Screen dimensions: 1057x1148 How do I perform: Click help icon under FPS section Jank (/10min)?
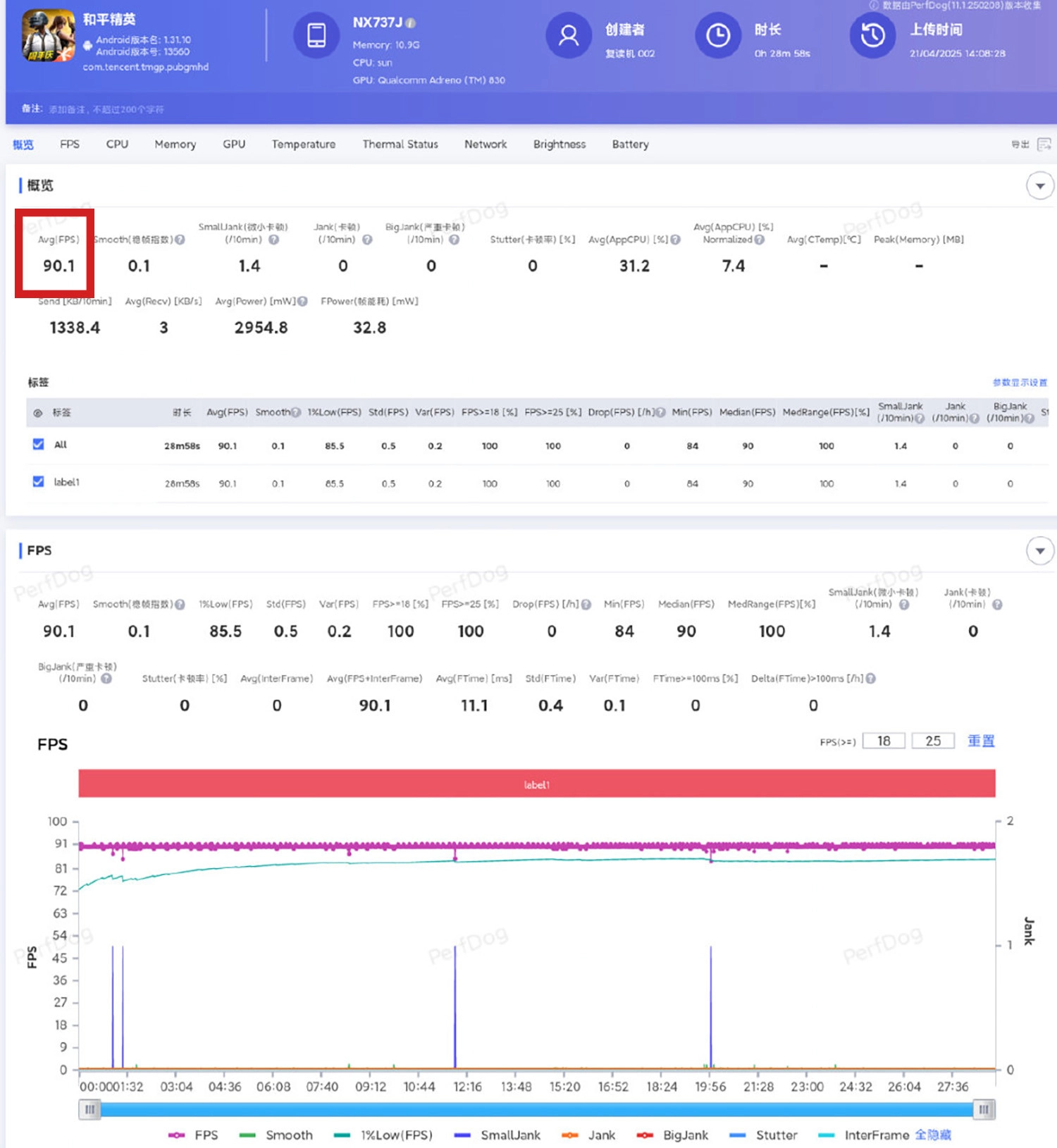pyautogui.click(x=997, y=604)
